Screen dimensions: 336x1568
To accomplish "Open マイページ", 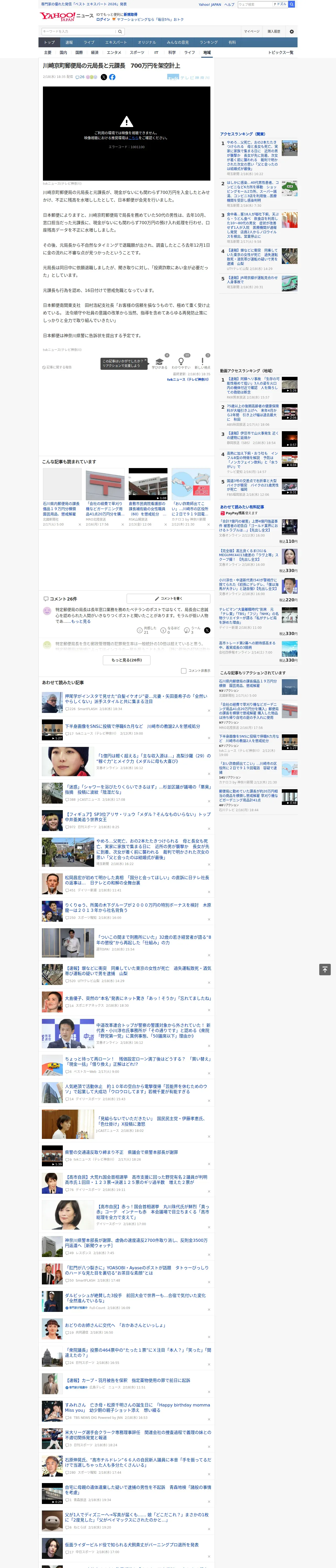I will click(x=252, y=32).
